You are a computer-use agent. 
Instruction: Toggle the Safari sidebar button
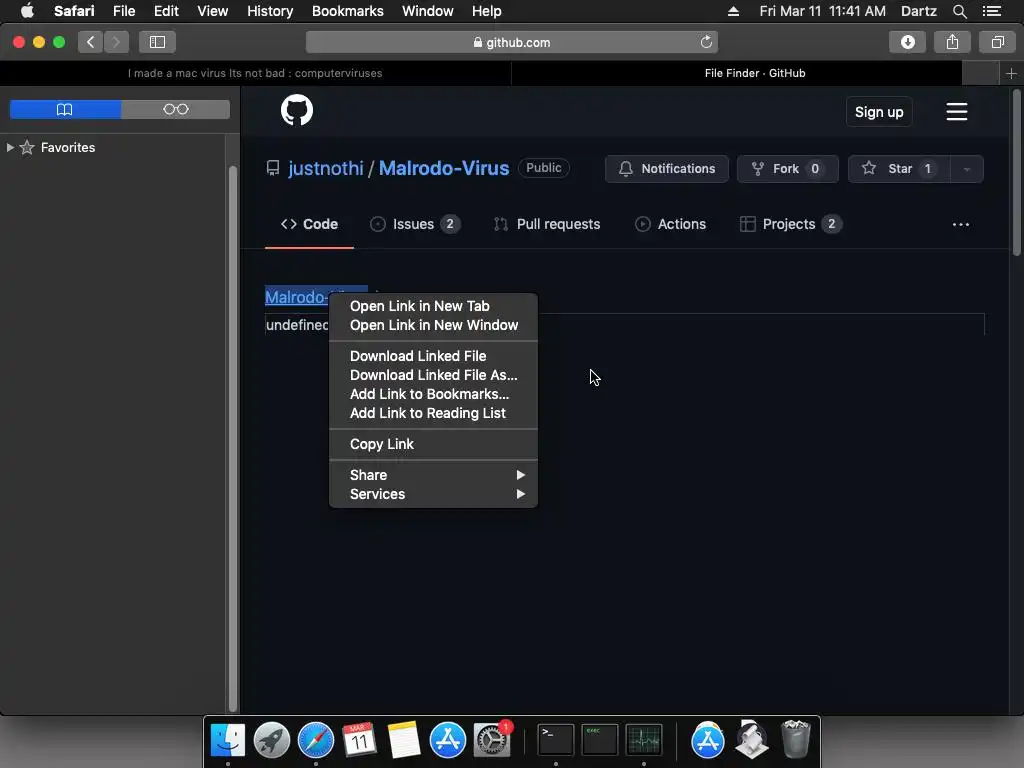point(157,42)
